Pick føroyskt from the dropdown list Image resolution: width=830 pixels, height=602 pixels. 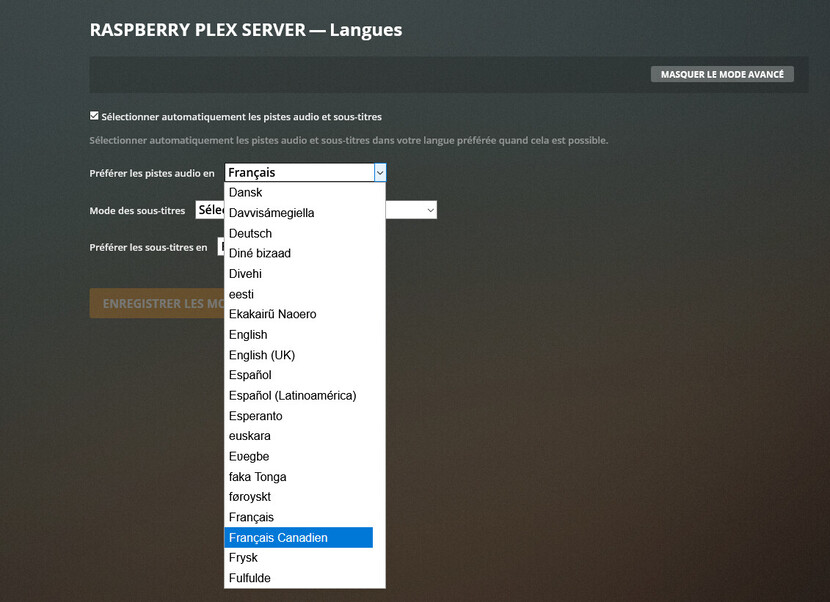pos(299,497)
